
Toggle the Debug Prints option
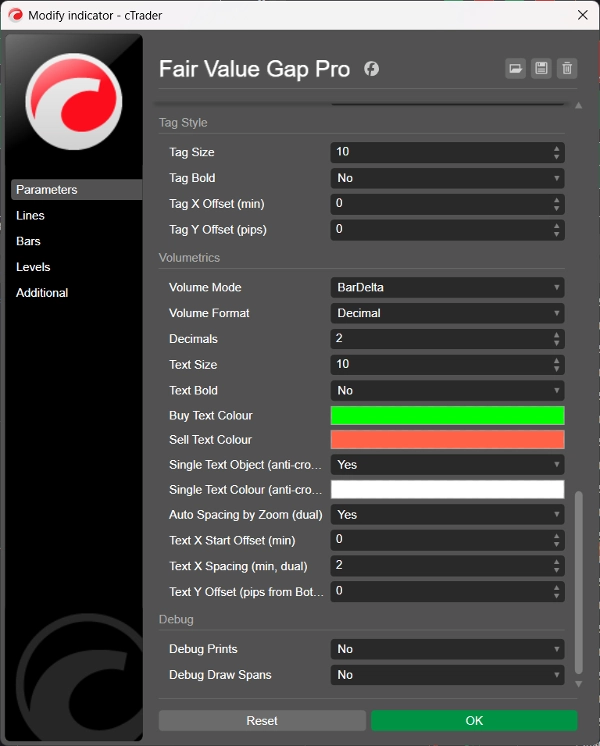coord(447,649)
